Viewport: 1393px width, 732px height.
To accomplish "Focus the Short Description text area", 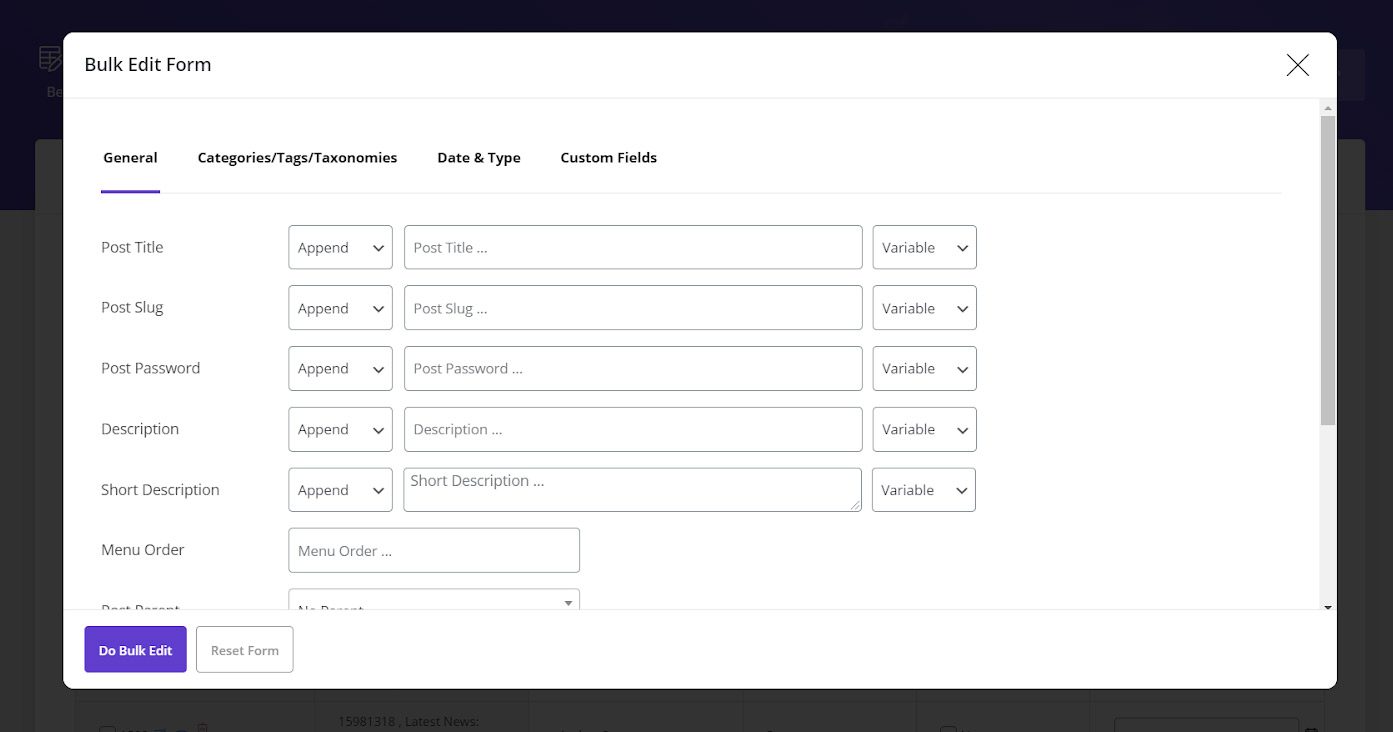I will tap(632, 490).
